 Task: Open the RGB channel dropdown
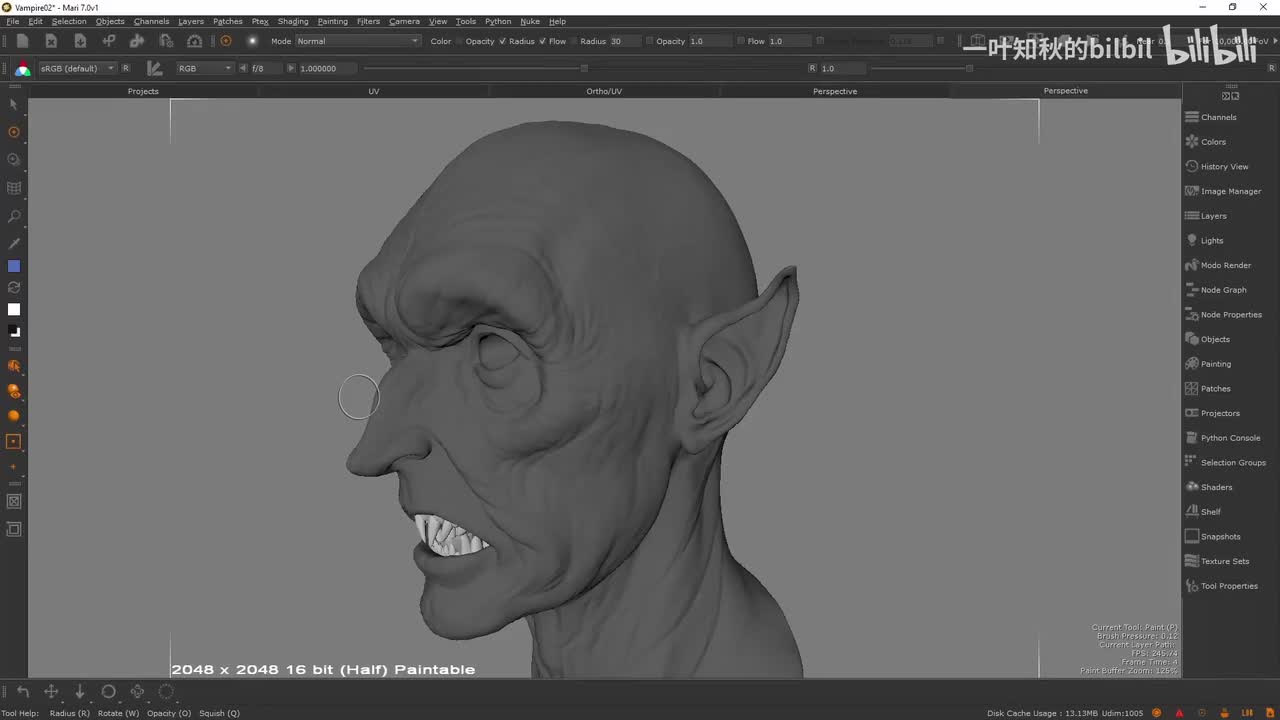coord(204,68)
